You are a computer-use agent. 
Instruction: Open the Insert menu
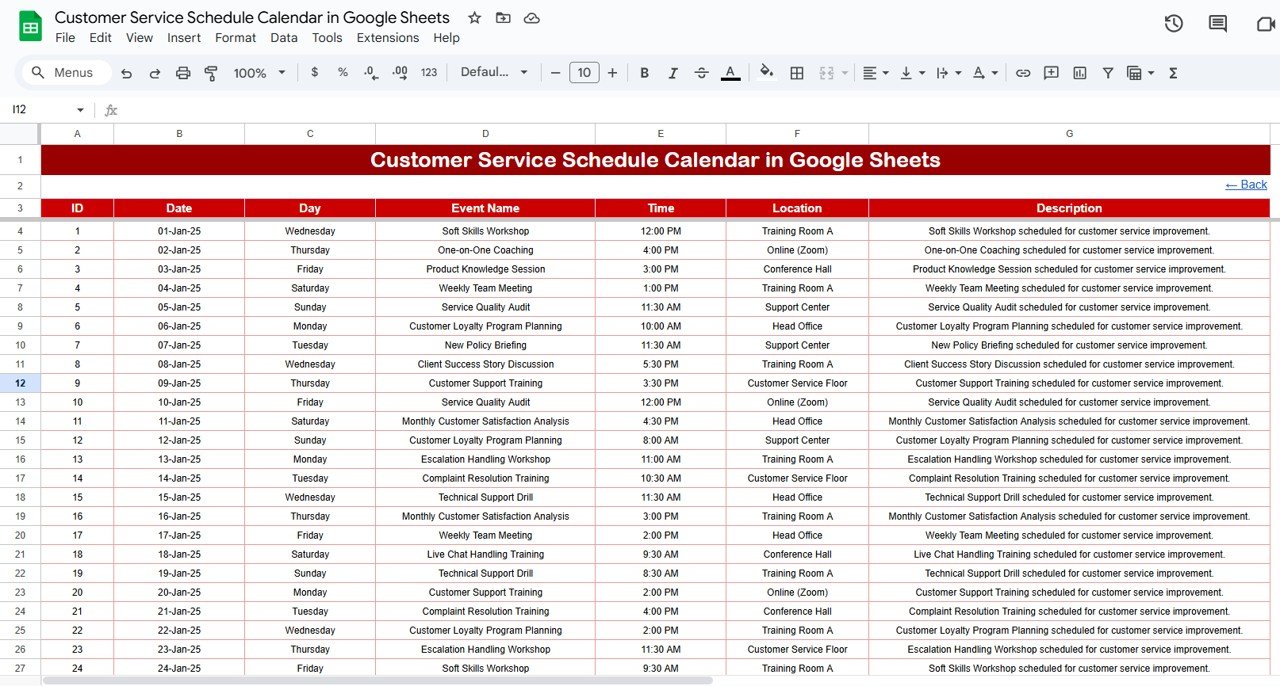pyautogui.click(x=184, y=38)
